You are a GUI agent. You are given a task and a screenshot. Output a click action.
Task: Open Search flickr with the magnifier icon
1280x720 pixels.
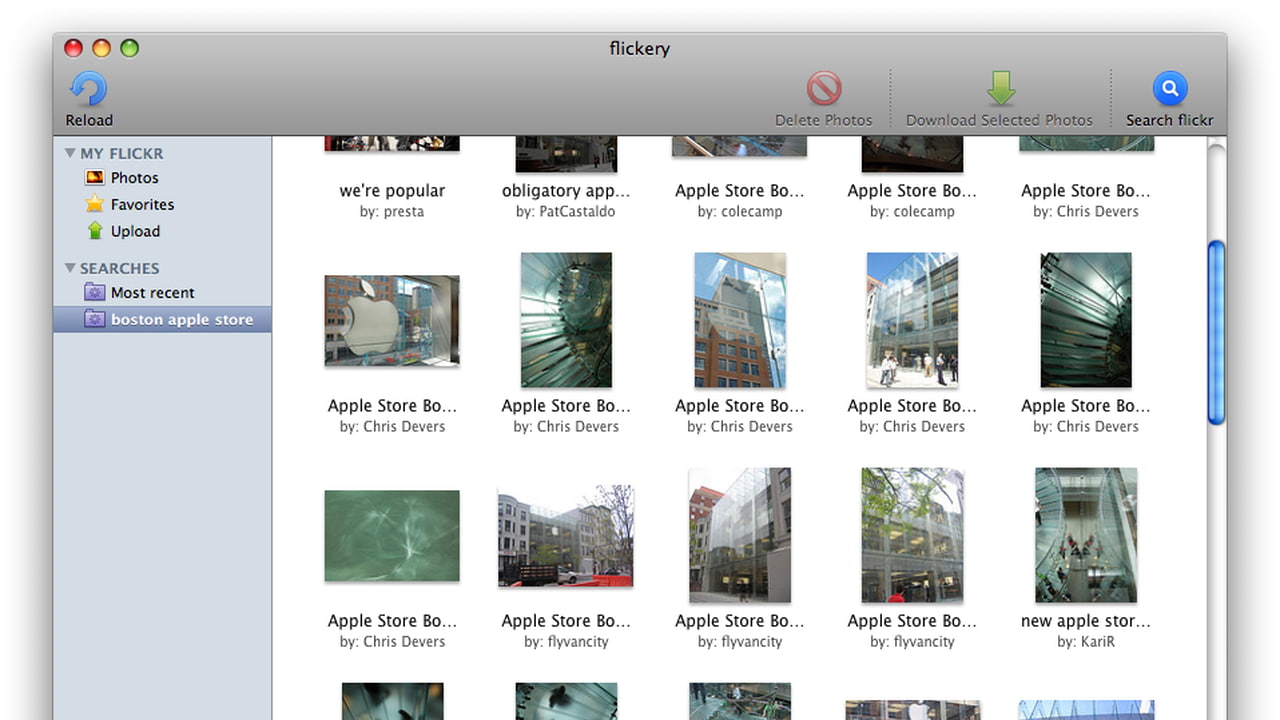pos(1169,89)
